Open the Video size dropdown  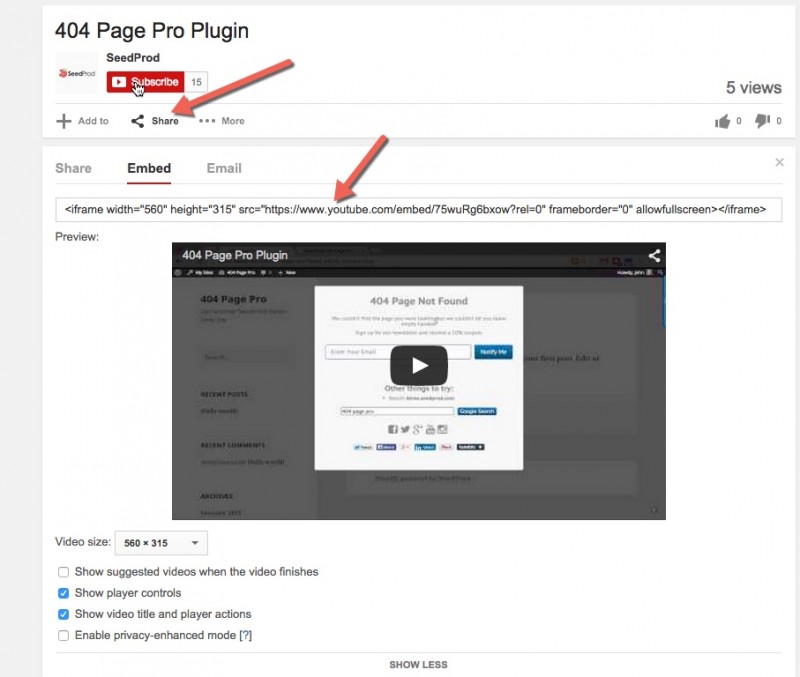click(x=158, y=542)
